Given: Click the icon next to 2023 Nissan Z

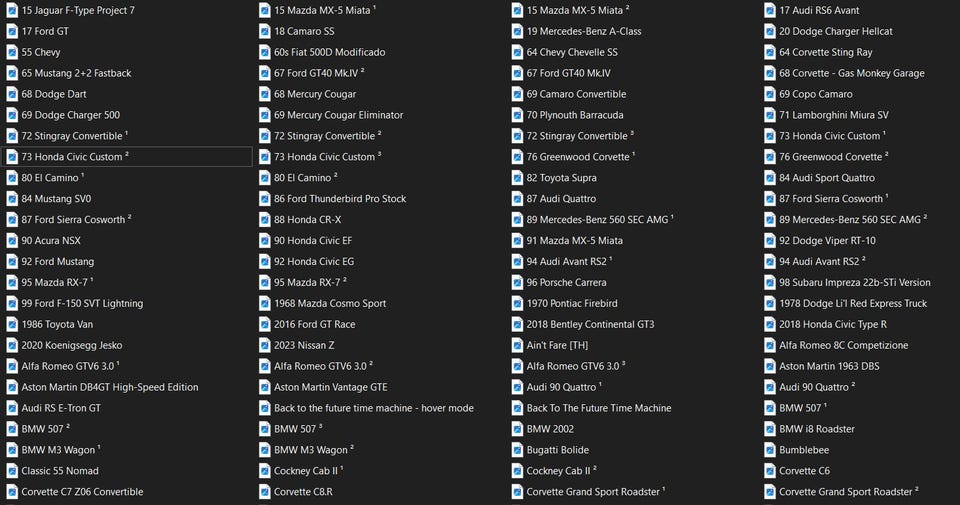Looking at the screenshot, I should pos(264,345).
